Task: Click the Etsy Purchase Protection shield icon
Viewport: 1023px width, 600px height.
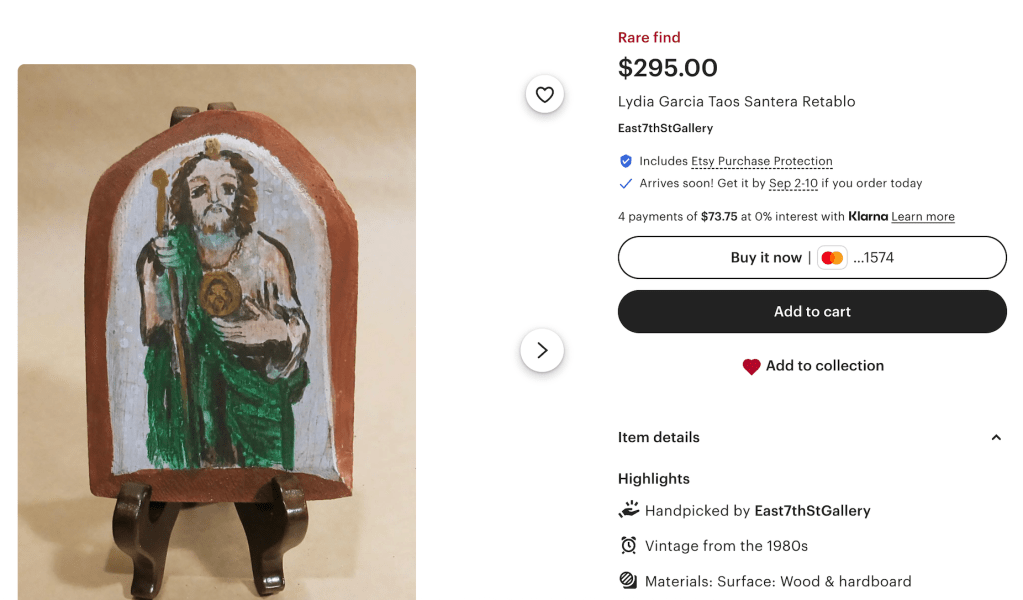Action: point(626,161)
